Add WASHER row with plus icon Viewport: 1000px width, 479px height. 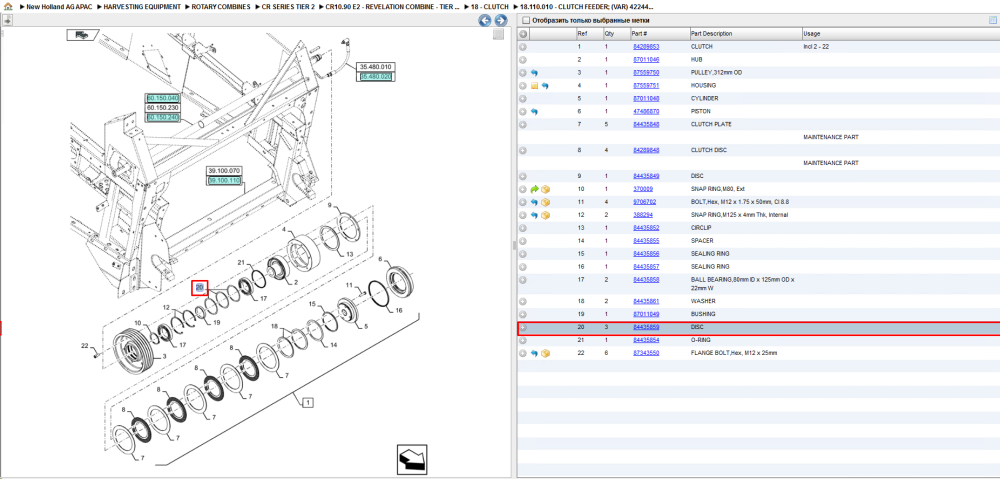click(523, 301)
